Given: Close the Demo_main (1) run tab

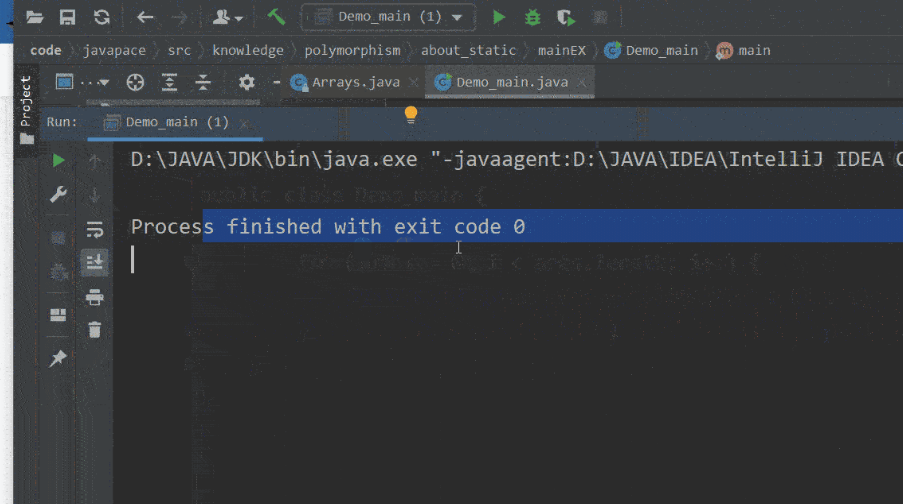Looking at the screenshot, I should (x=244, y=123).
